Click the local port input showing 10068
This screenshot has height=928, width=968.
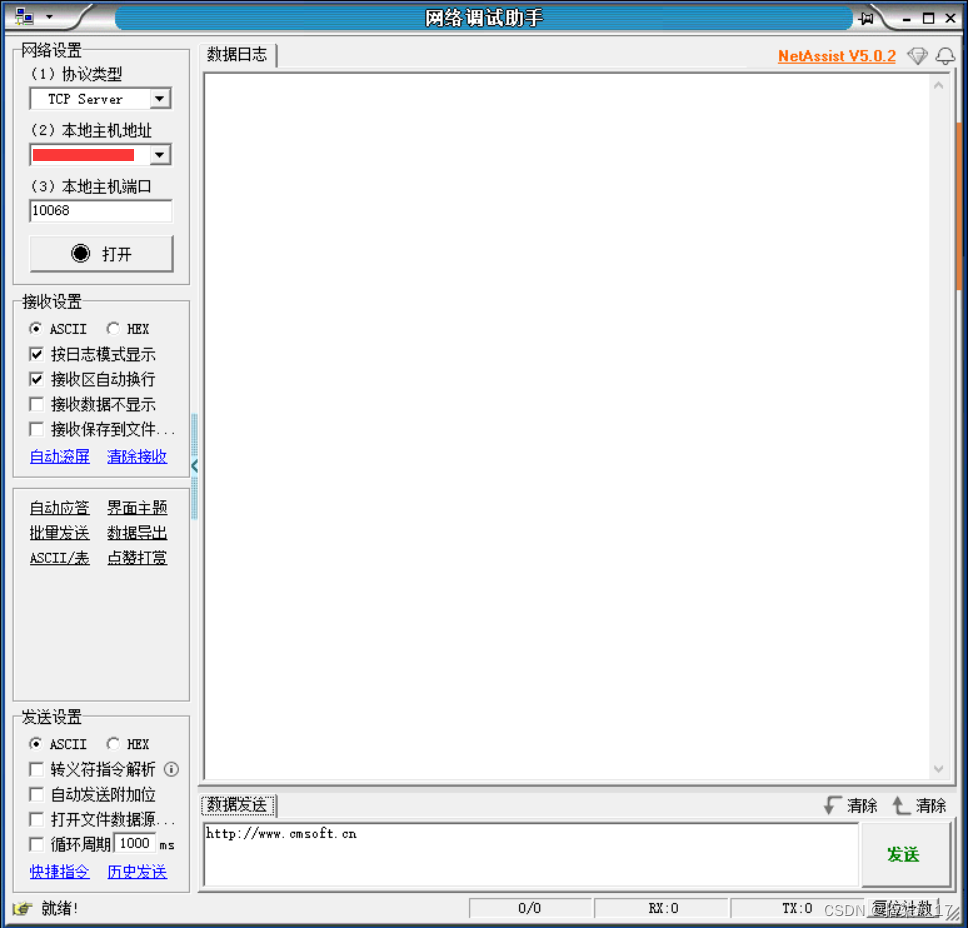100,210
